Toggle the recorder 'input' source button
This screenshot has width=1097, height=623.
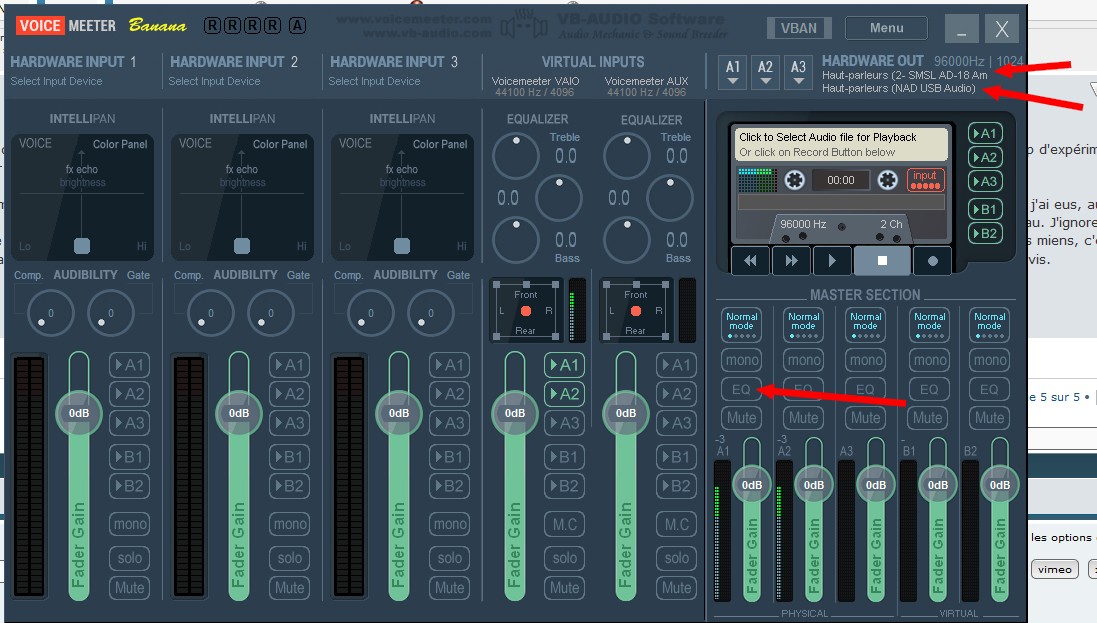point(925,179)
